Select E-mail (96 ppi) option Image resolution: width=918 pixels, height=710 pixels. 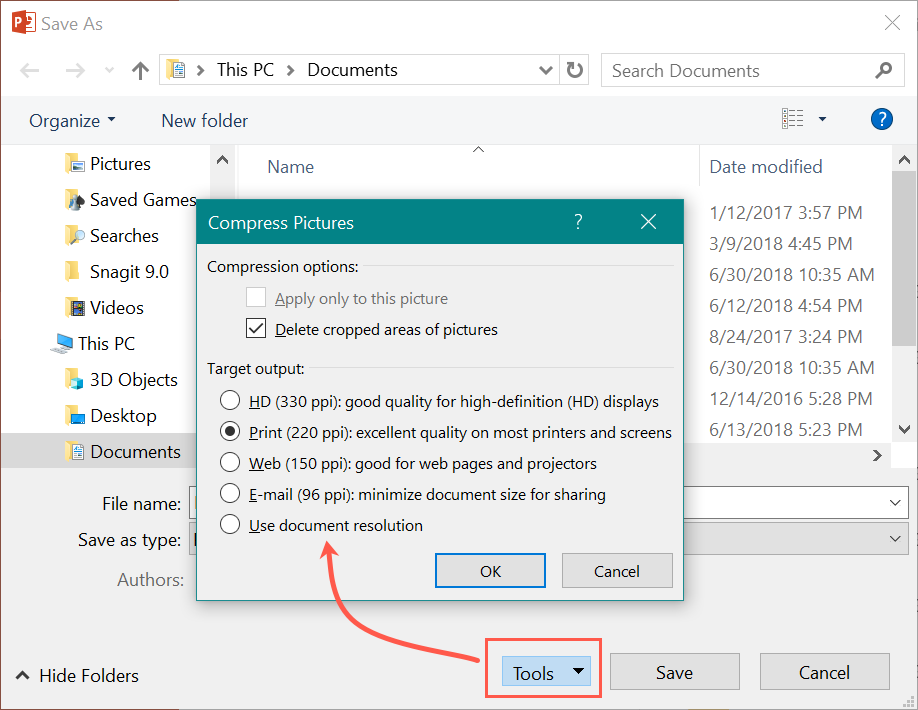(230, 494)
